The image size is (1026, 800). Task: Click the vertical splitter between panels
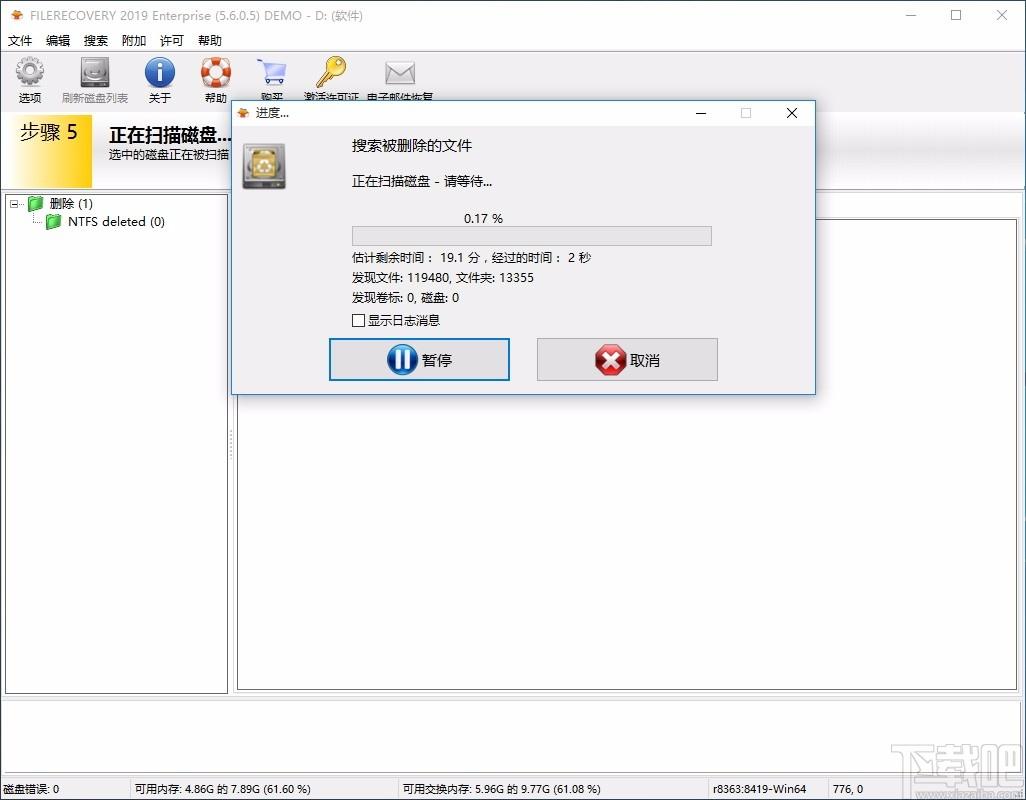pos(231,445)
